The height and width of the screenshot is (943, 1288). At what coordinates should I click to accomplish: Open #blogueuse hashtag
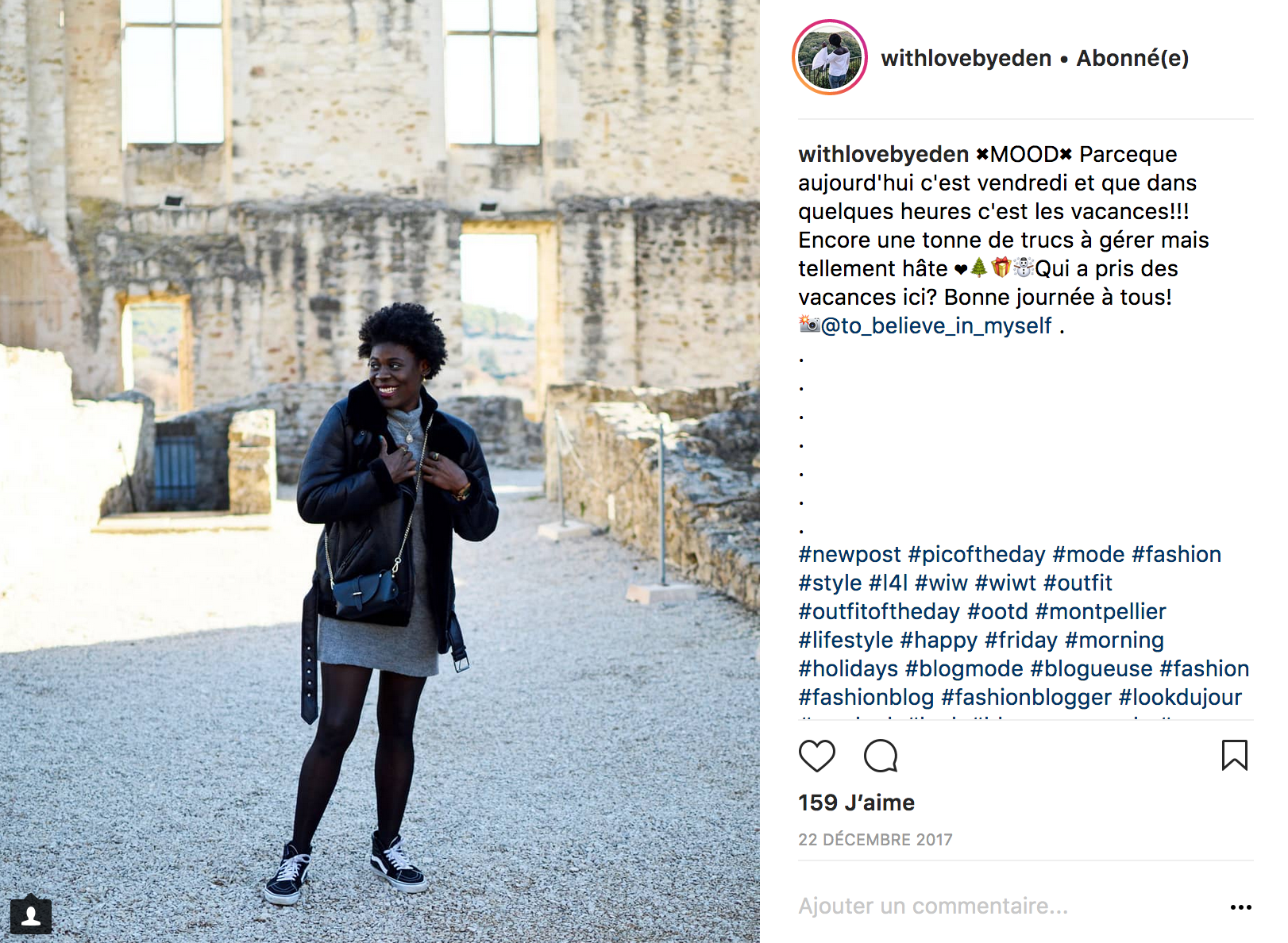pyautogui.click(x=1091, y=668)
